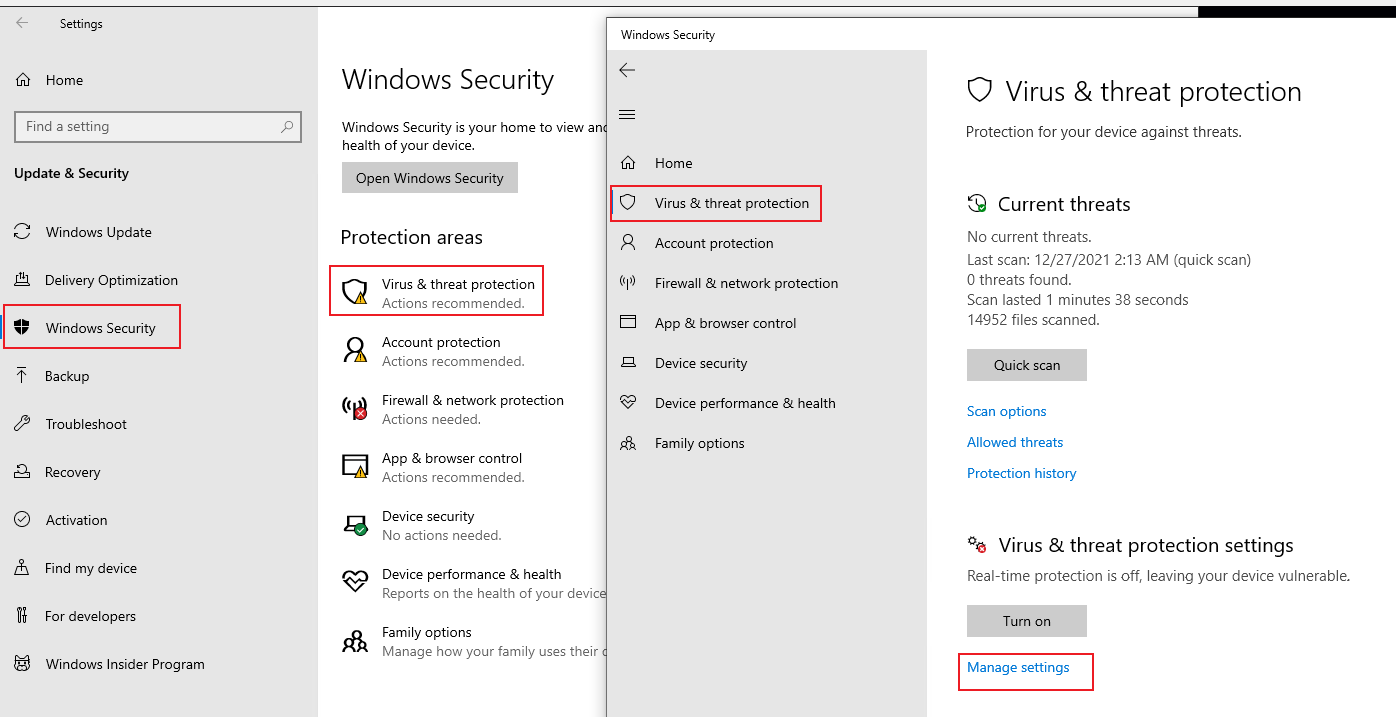Viewport: 1396px width, 717px height.
Task: Click the back arrow in Windows Security
Action: coord(627,70)
